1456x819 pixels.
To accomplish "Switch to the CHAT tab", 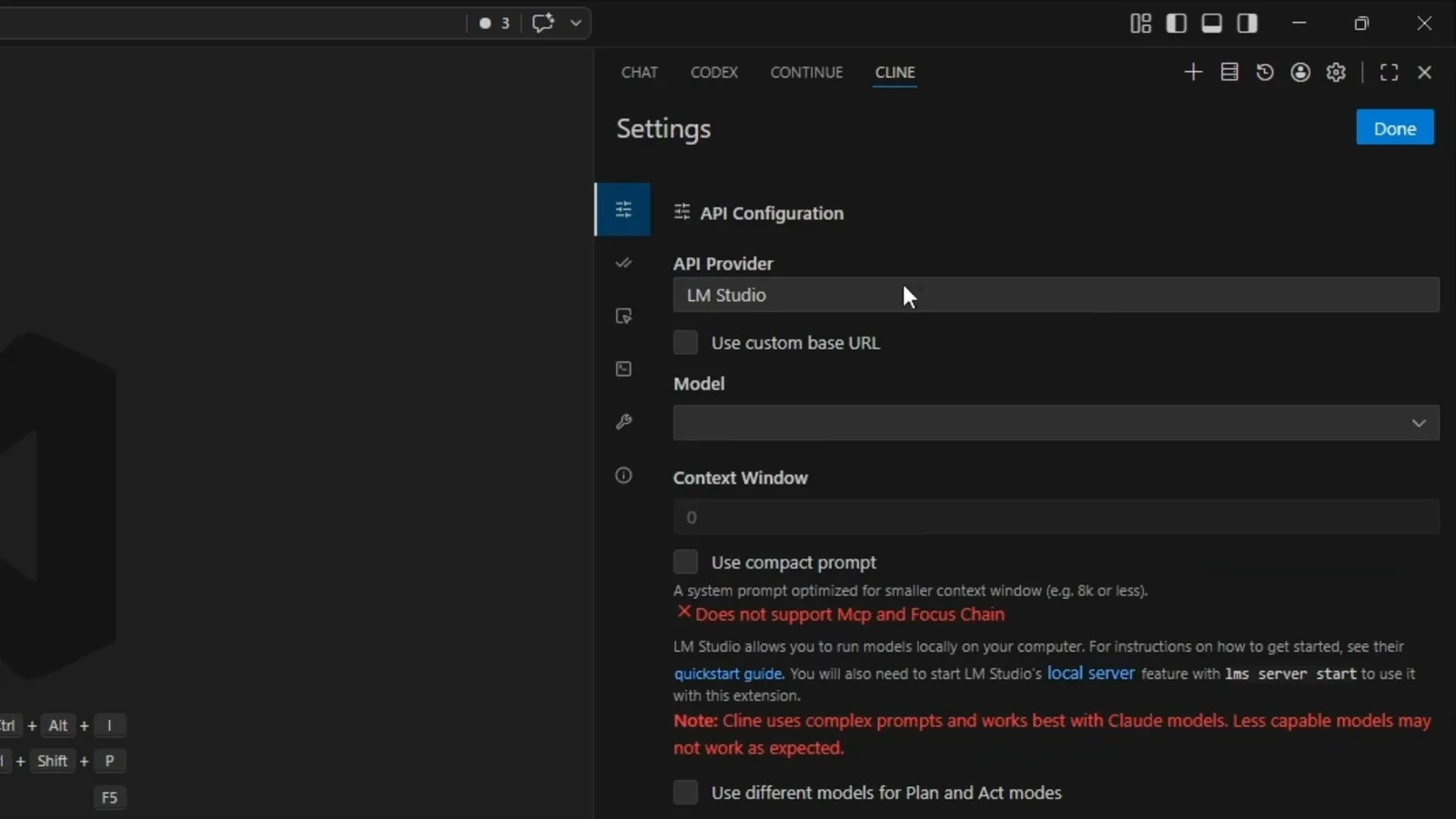I will [x=640, y=72].
